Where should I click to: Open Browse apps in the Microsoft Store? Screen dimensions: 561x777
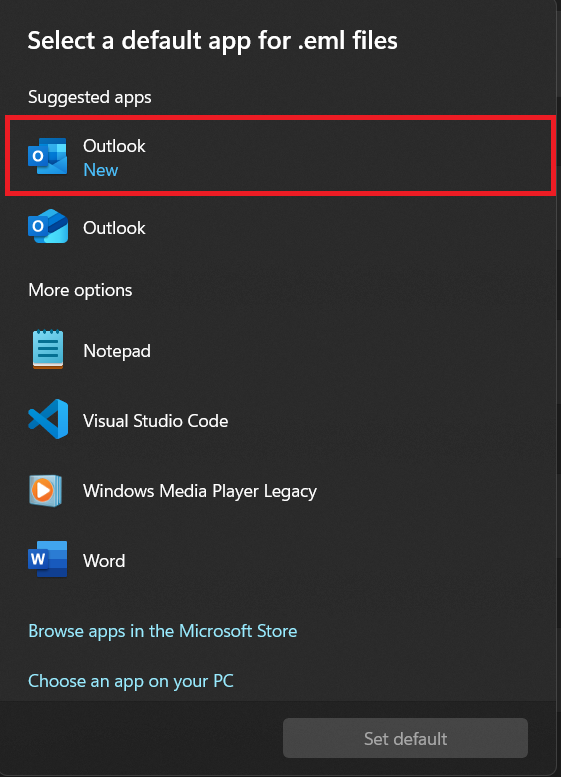pyautogui.click(x=163, y=631)
